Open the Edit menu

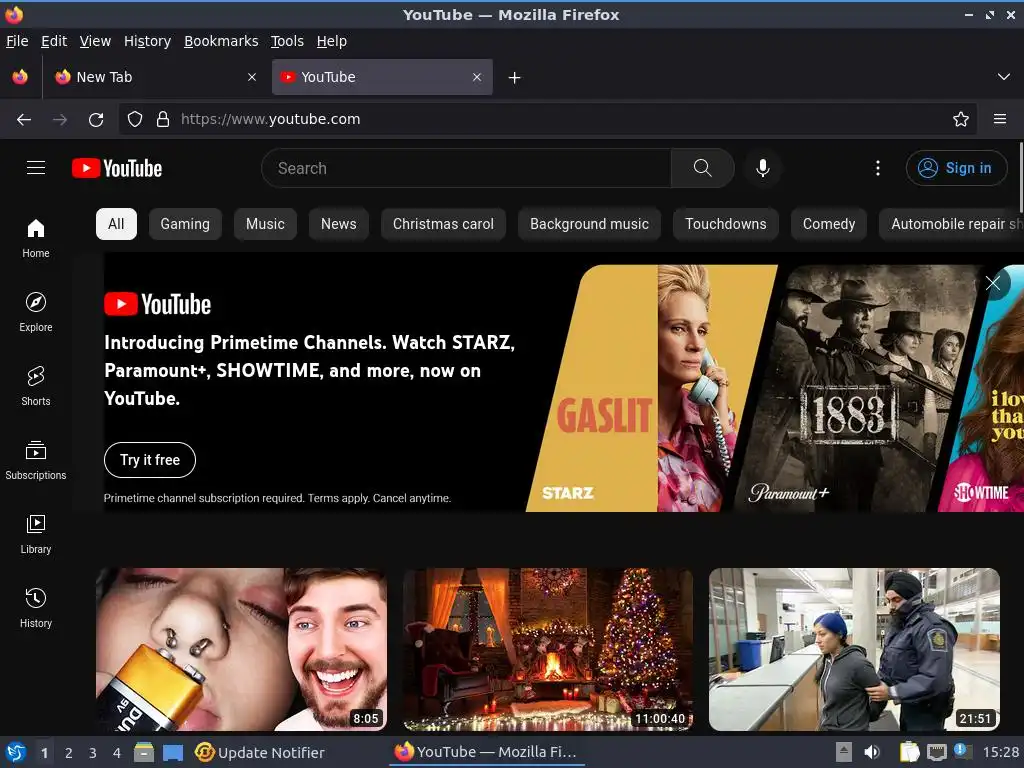click(x=54, y=41)
